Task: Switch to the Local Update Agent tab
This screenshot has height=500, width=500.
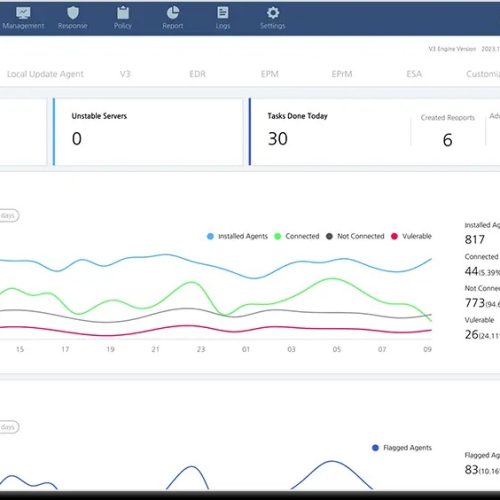Action: tap(45, 74)
